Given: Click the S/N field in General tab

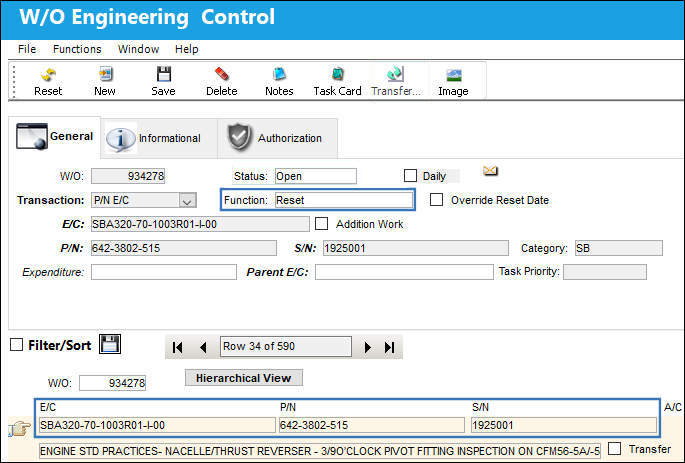Looking at the screenshot, I should tap(415, 248).
